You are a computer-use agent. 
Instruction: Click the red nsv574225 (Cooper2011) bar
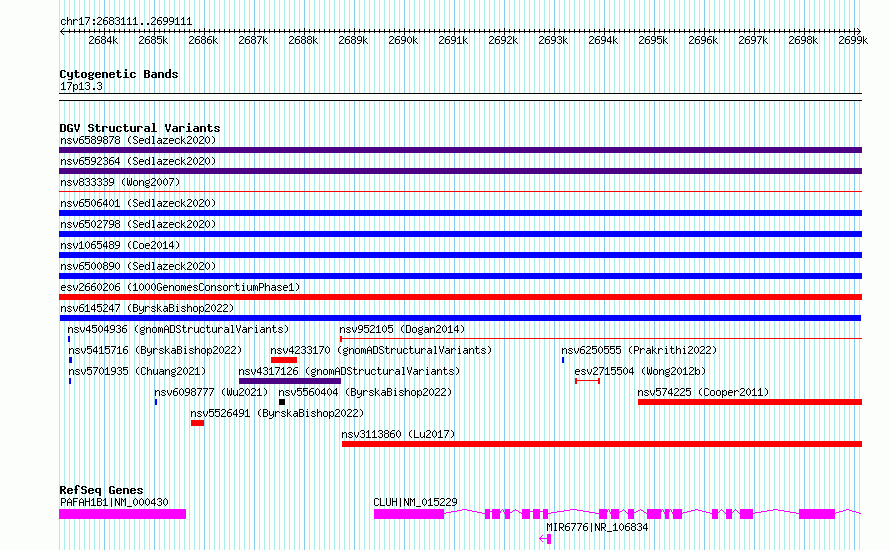[x=750, y=402]
